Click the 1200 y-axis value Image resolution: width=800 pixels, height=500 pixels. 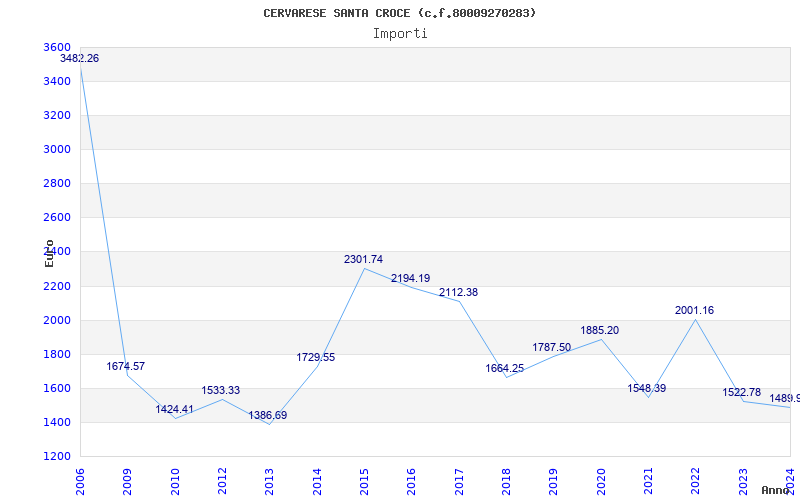[57, 457]
